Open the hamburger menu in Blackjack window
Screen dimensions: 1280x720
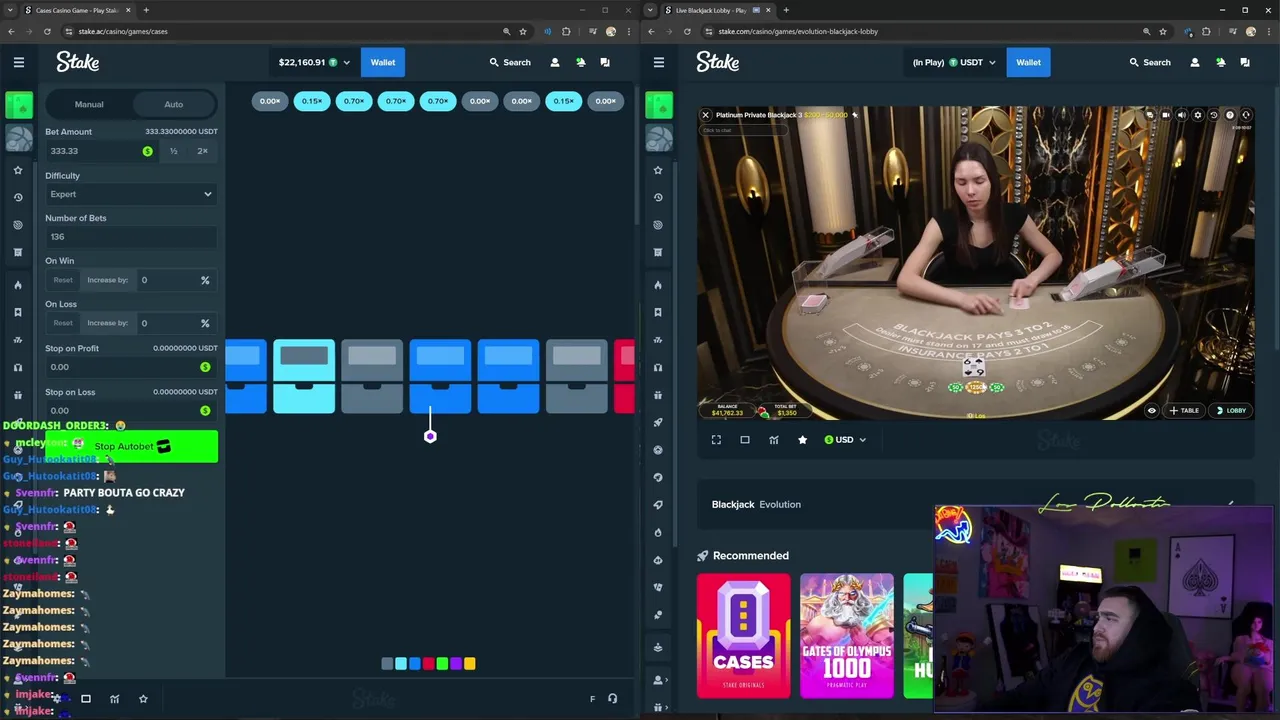click(x=659, y=62)
